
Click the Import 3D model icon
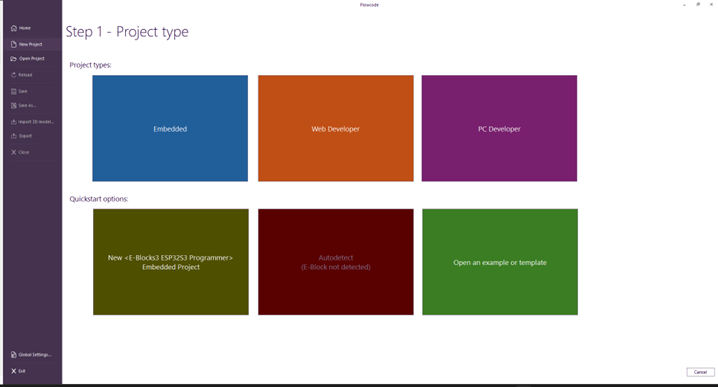tap(14, 122)
